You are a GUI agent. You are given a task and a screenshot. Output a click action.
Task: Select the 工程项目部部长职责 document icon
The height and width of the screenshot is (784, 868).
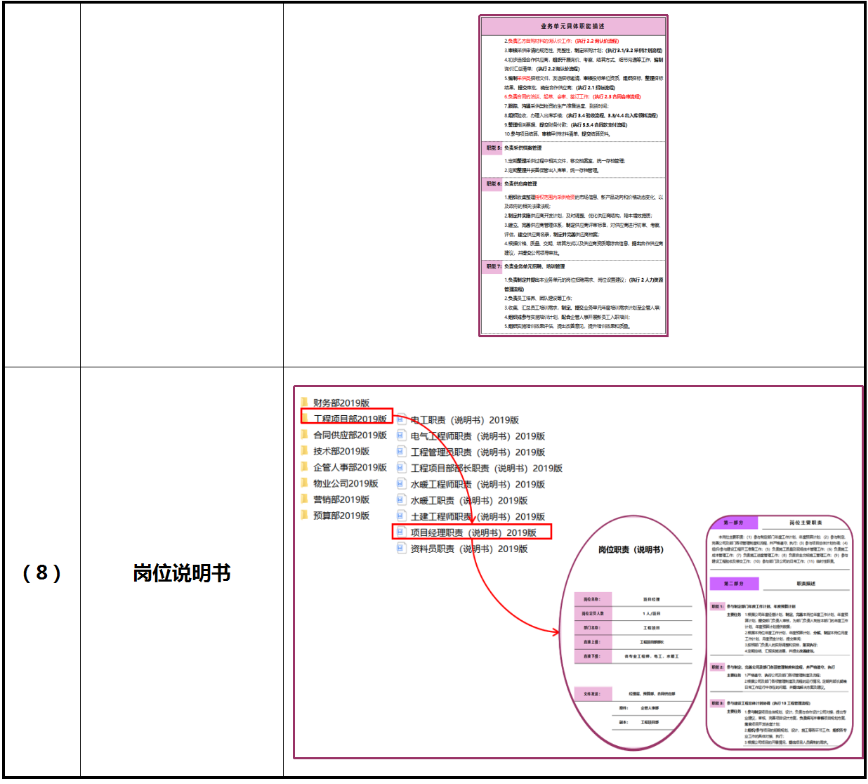pyautogui.click(x=402, y=466)
